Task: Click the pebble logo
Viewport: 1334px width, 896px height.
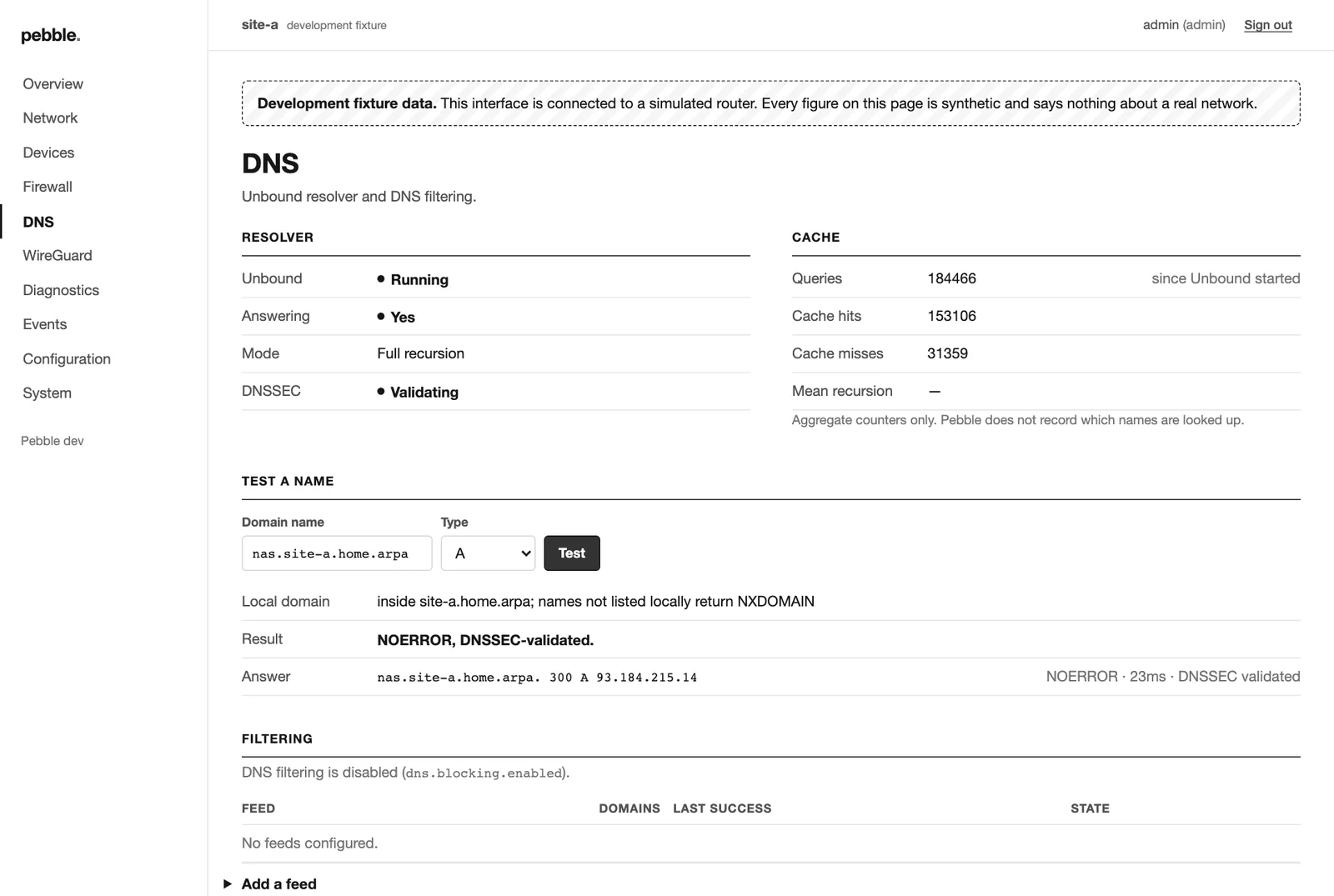Action: coord(50,35)
